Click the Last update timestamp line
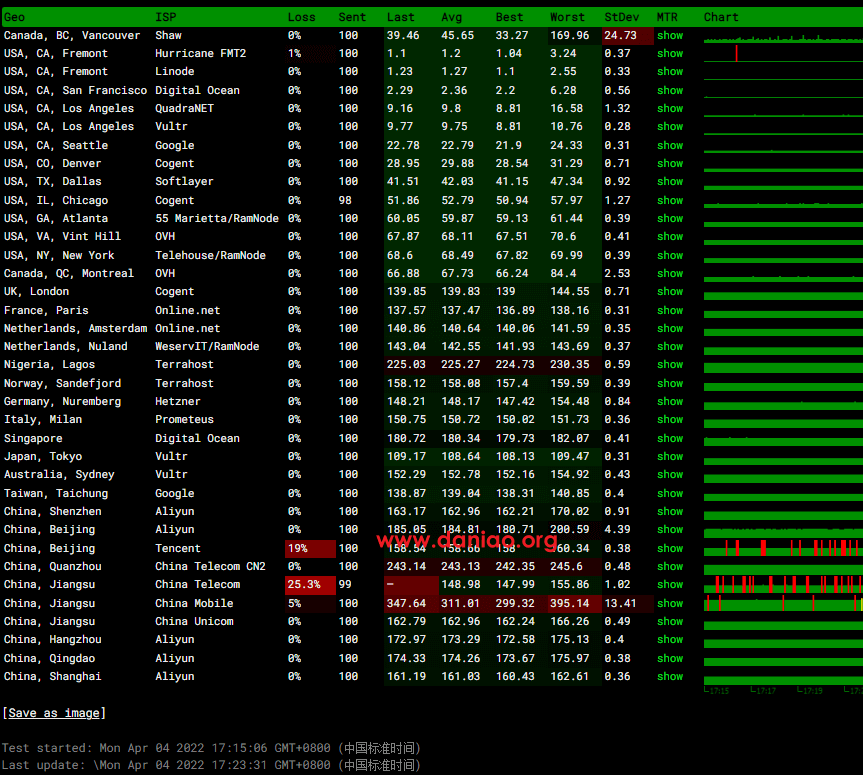The height and width of the screenshot is (775, 863). [x=211, y=765]
